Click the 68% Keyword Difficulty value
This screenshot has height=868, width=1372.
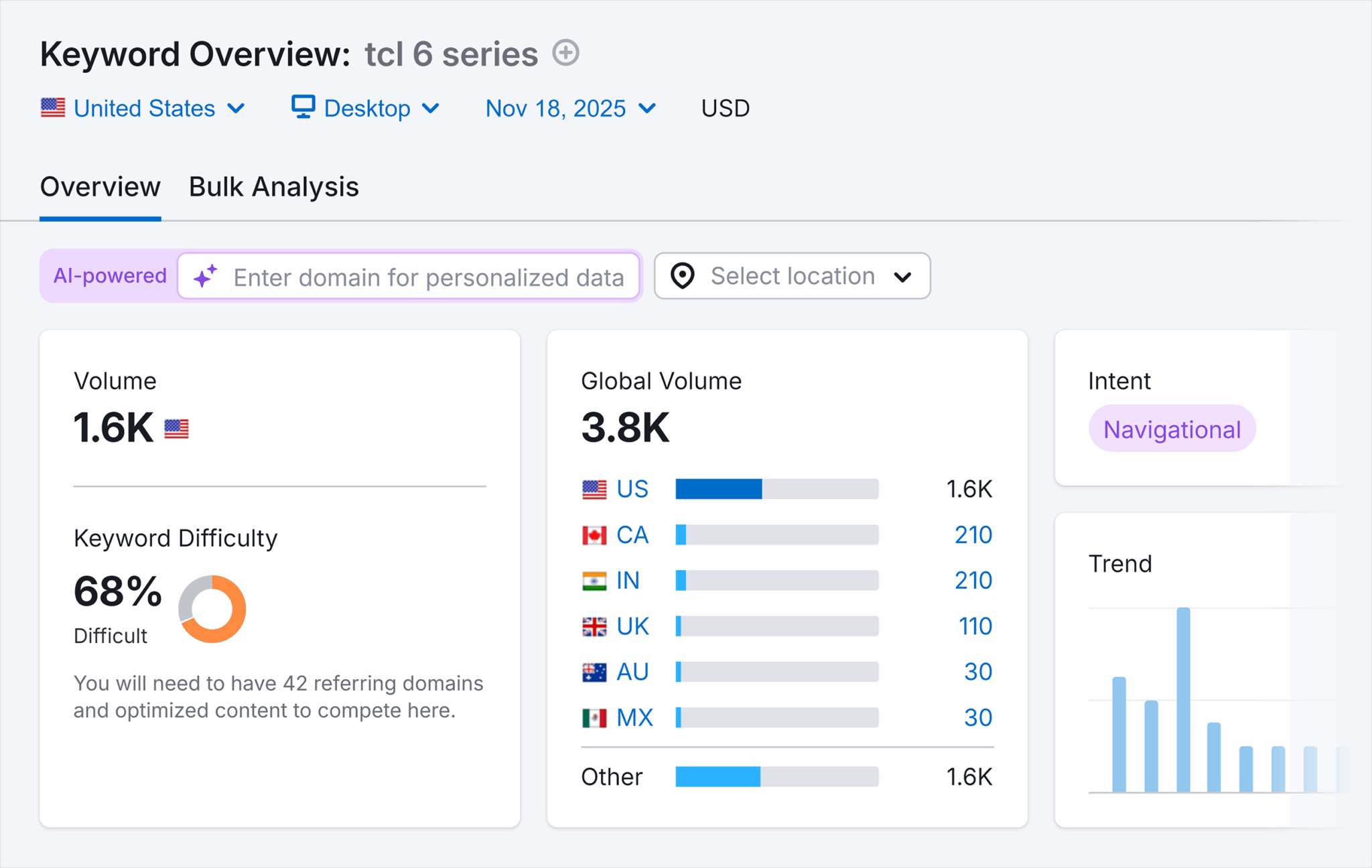pyautogui.click(x=118, y=591)
